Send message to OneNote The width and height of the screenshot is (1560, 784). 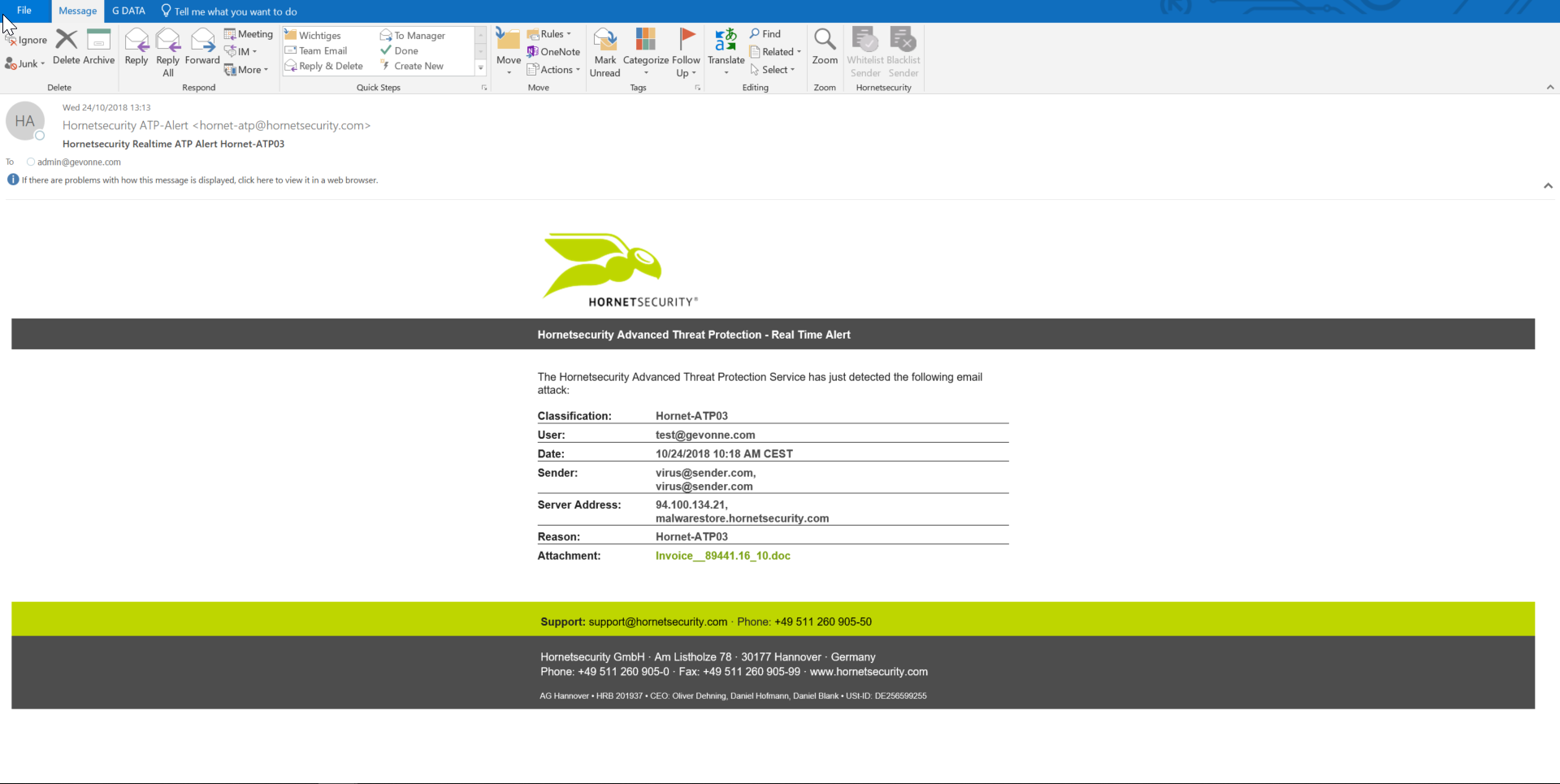point(553,52)
